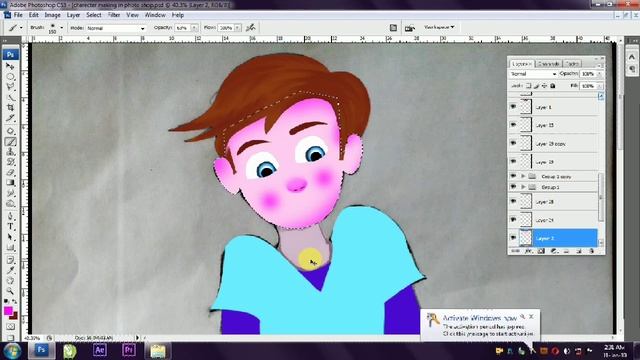
Task: Click the magenta foreground color swatch
Action: [8, 311]
